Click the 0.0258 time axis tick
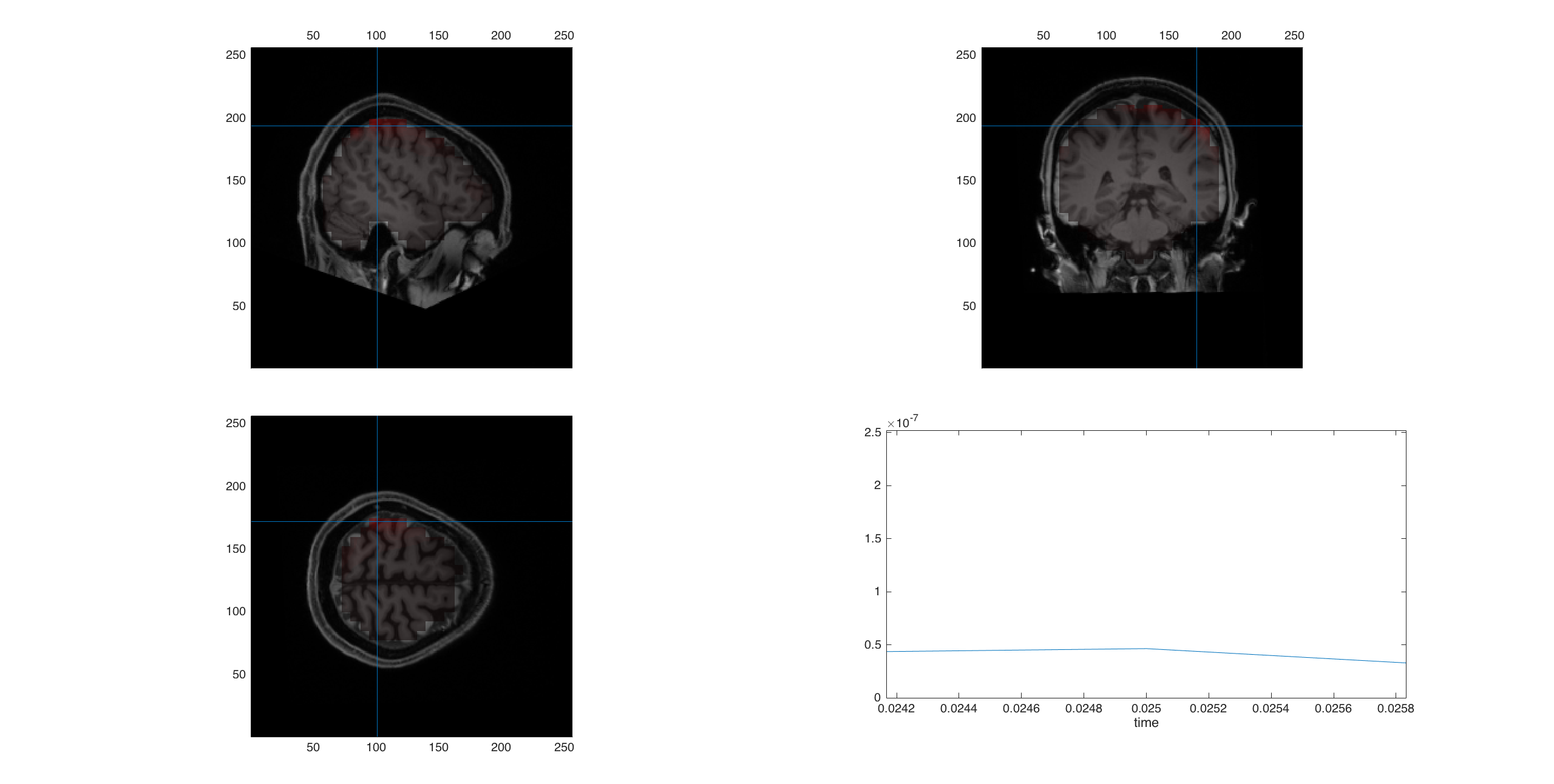Image resolution: width=1554 pixels, height=784 pixels. [1396, 708]
